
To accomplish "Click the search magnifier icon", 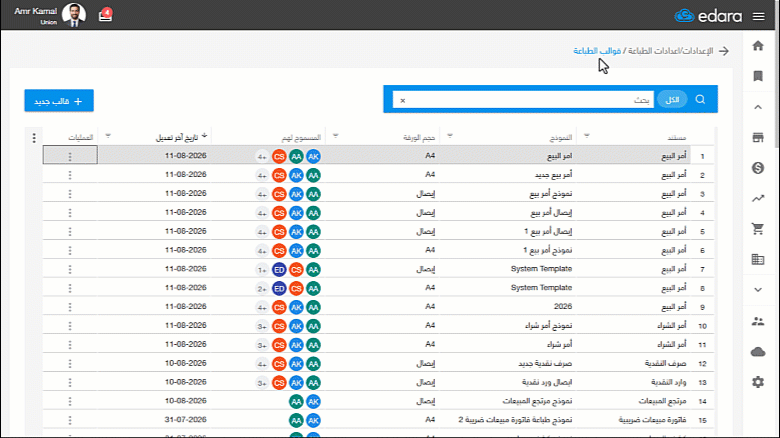I will (x=700, y=99).
